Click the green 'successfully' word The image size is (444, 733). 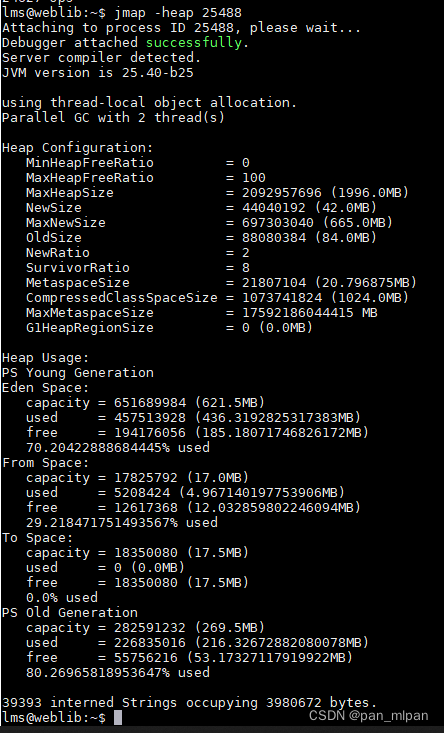pos(193,43)
